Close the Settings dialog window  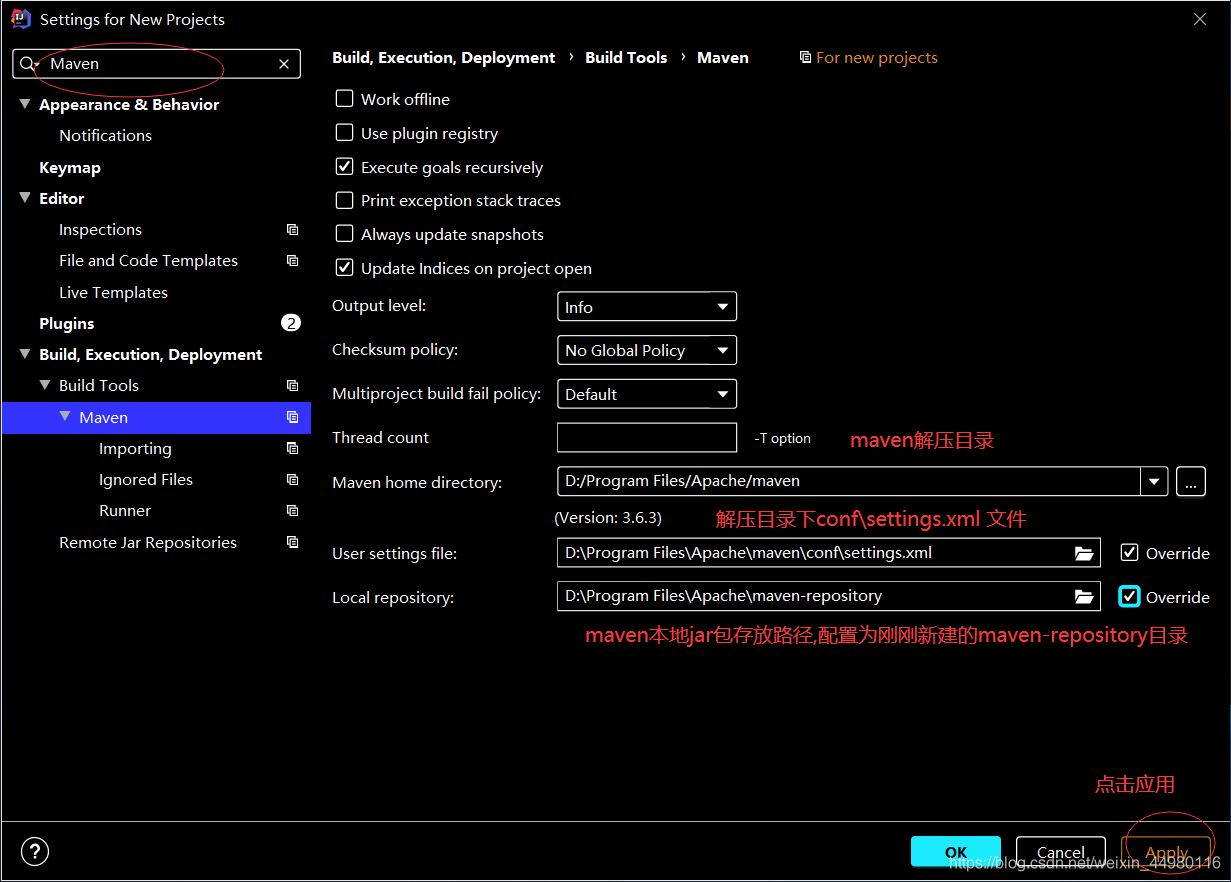tap(1200, 19)
